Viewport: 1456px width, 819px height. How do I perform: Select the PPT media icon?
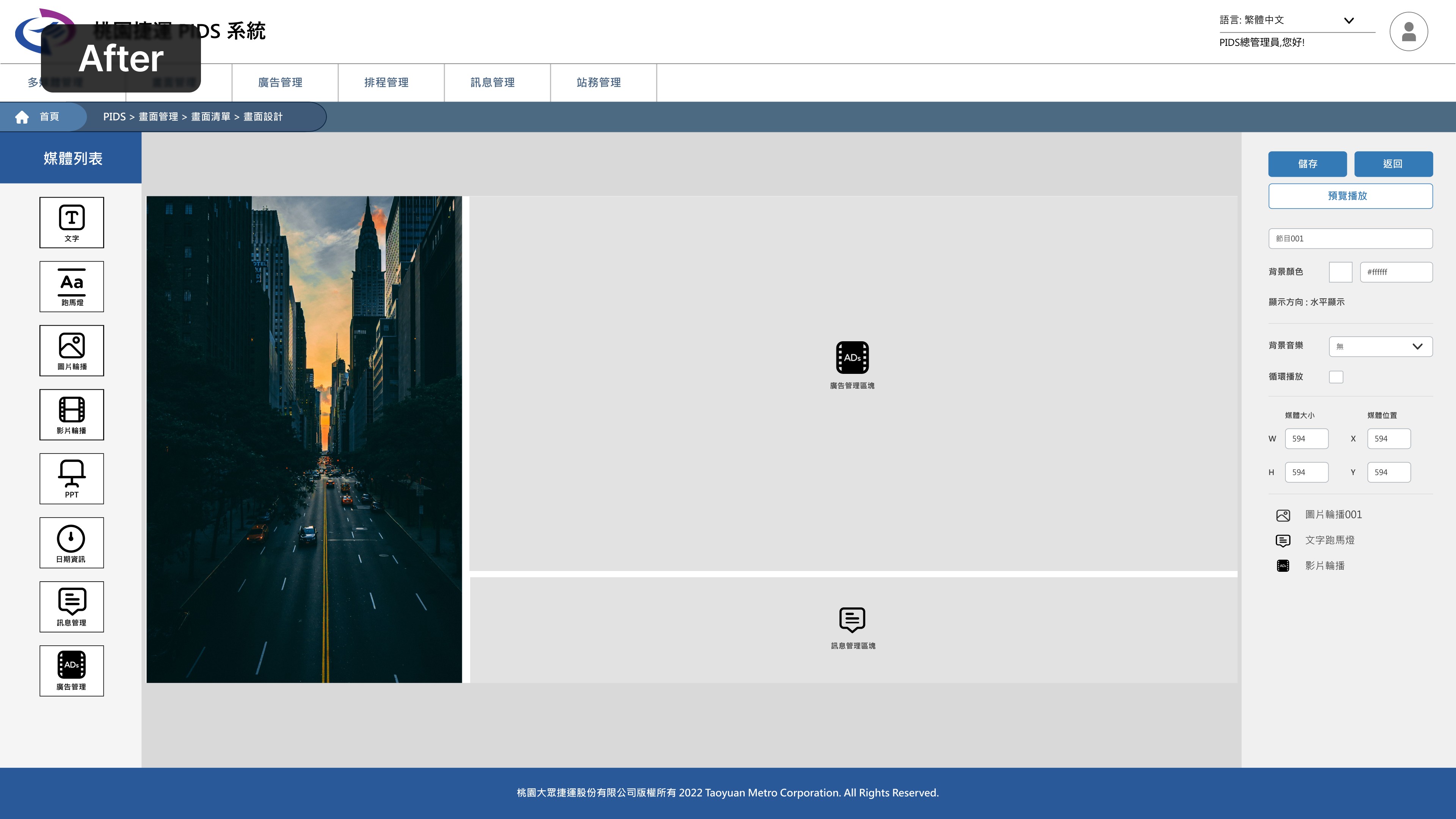click(x=72, y=478)
